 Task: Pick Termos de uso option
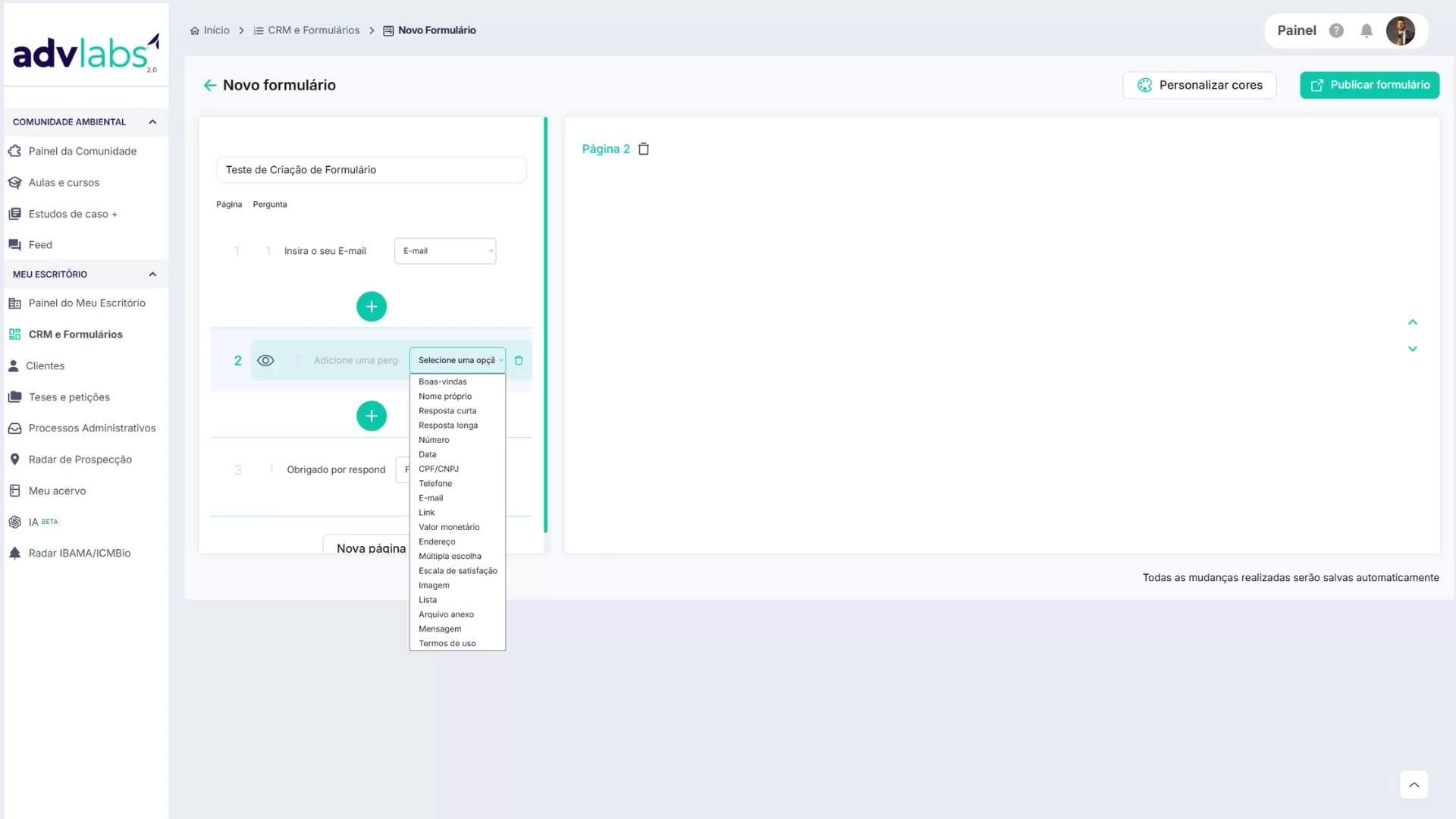tap(447, 644)
